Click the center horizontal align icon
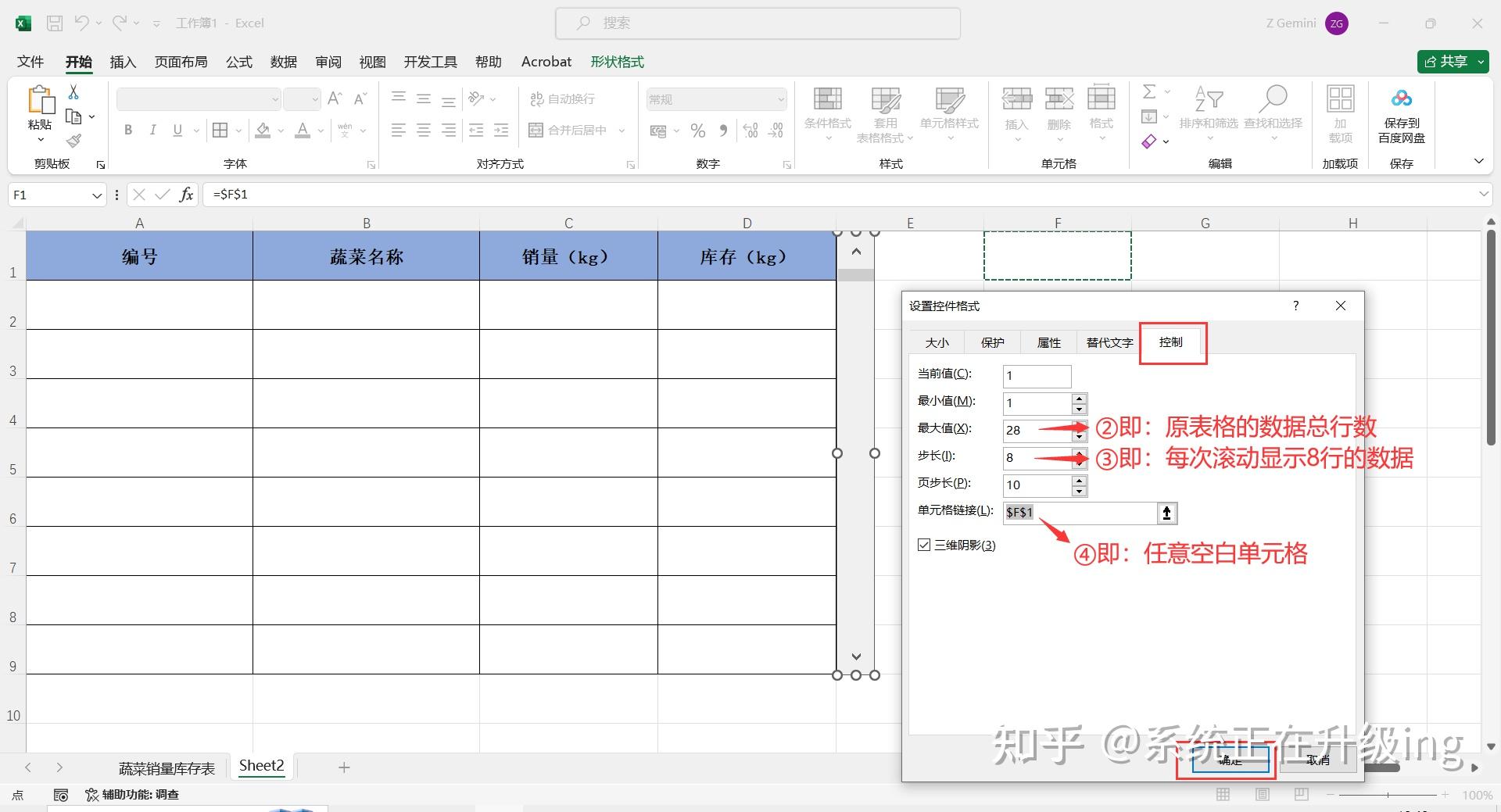 (424, 130)
